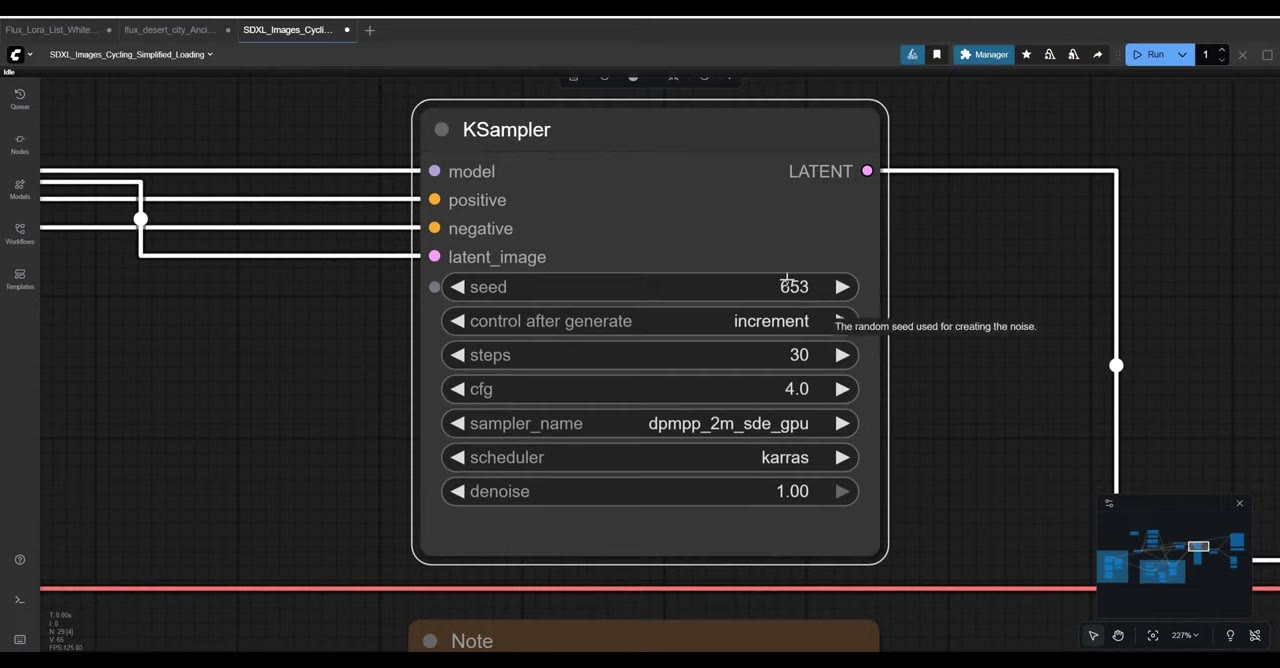Open the Queue sidebar panel
The height and width of the screenshot is (668, 1280).
coord(19,98)
